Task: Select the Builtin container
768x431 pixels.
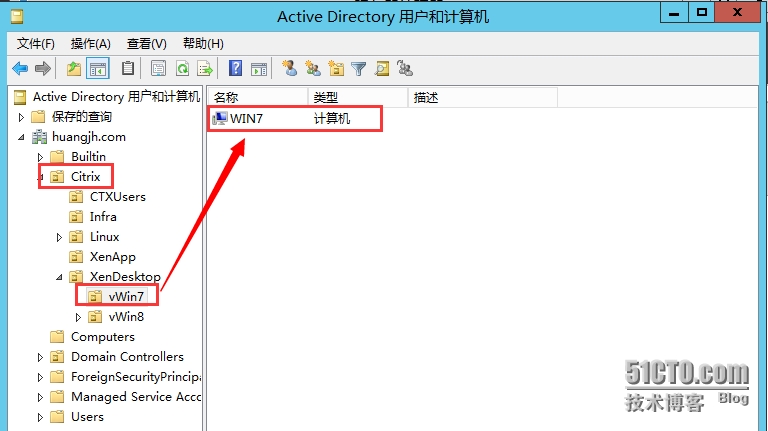Action: click(x=88, y=157)
